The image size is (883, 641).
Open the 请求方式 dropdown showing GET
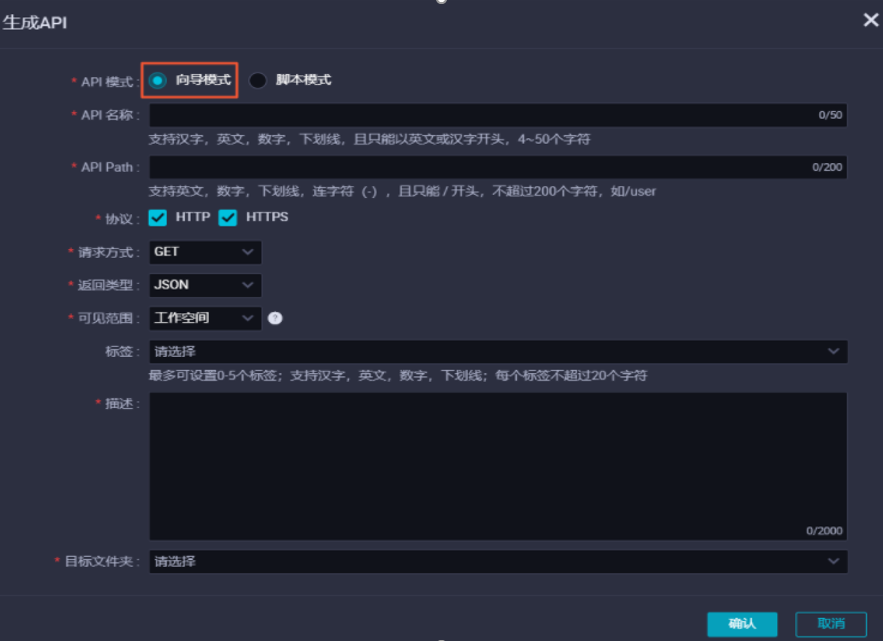pyautogui.click(x=204, y=253)
